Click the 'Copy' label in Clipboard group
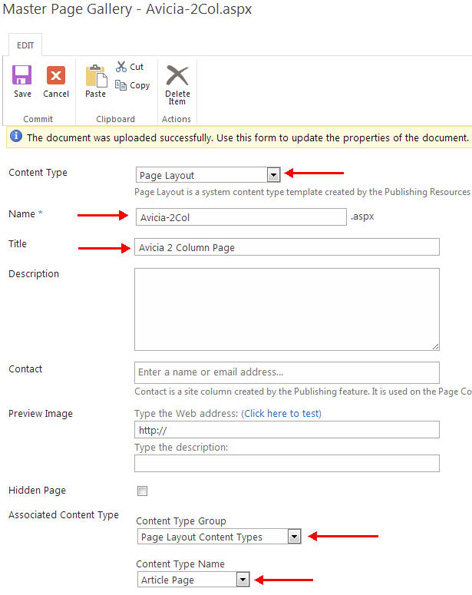The height and width of the screenshot is (595, 472). (140, 85)
